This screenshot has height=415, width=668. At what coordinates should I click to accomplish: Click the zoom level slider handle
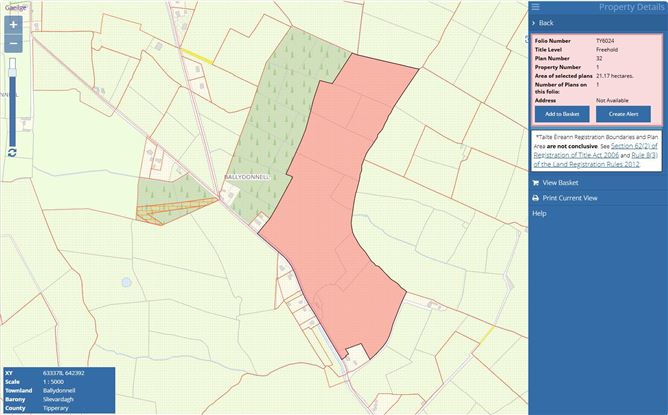(12, 72)
